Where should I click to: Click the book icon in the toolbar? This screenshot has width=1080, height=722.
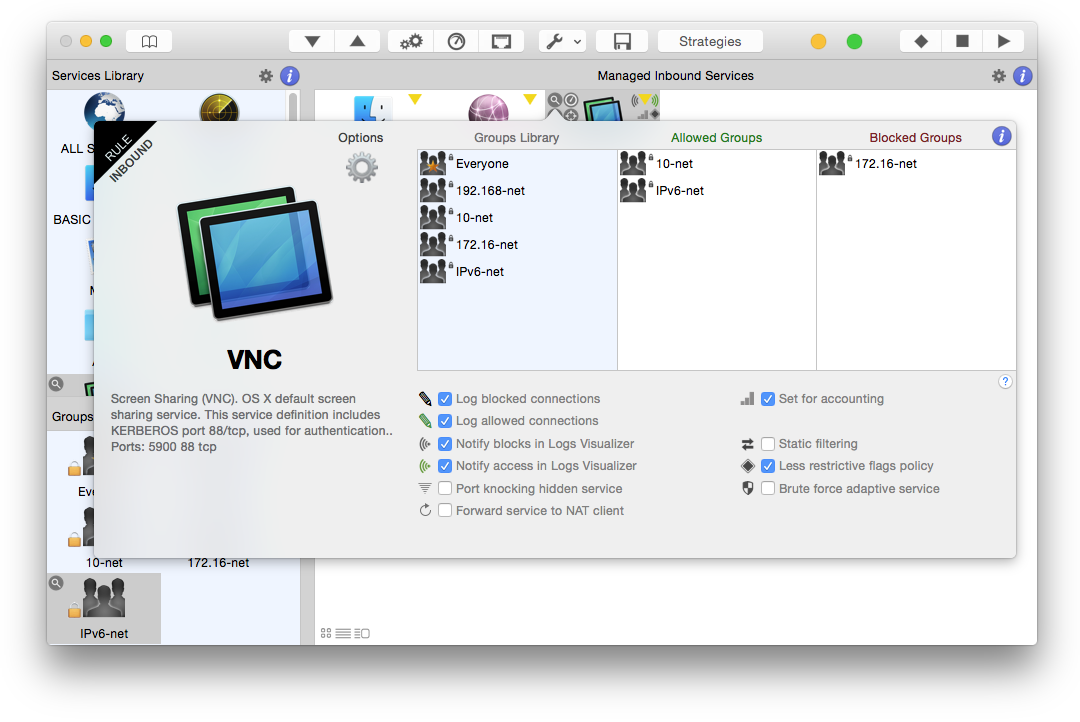(x=149, y=41)
